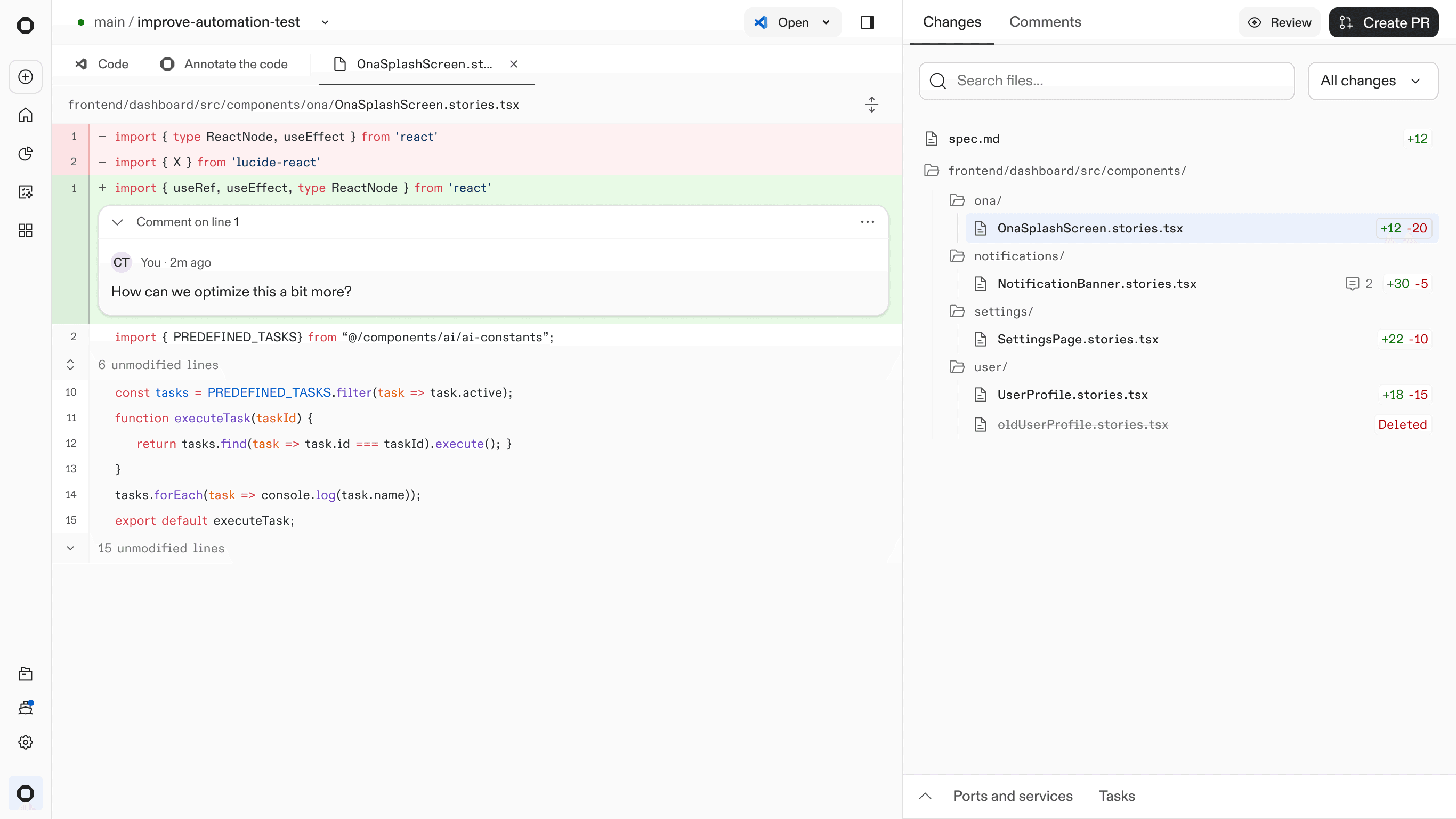Open the All changes filter dropdown
Viewport: 1456px width, 819px height.
[1373, 81]
